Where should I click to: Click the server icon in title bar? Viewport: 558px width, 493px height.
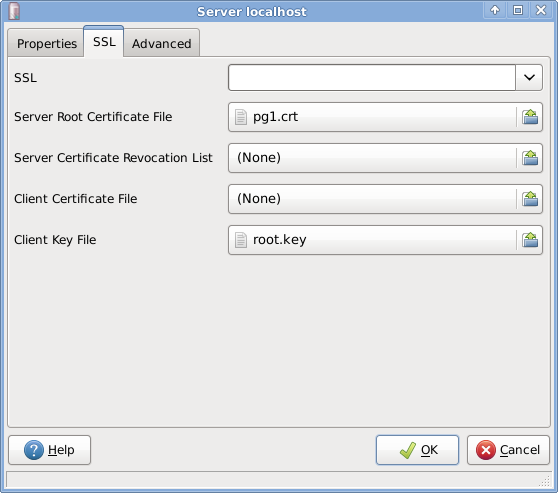pos(14,11)
